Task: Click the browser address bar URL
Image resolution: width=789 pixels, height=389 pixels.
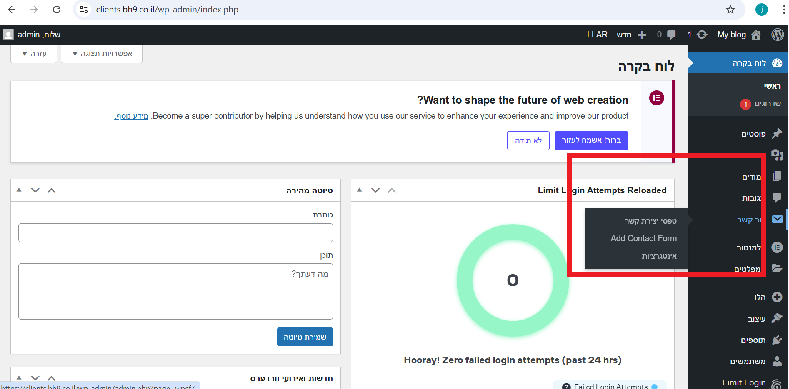Action: pos(167,10)
